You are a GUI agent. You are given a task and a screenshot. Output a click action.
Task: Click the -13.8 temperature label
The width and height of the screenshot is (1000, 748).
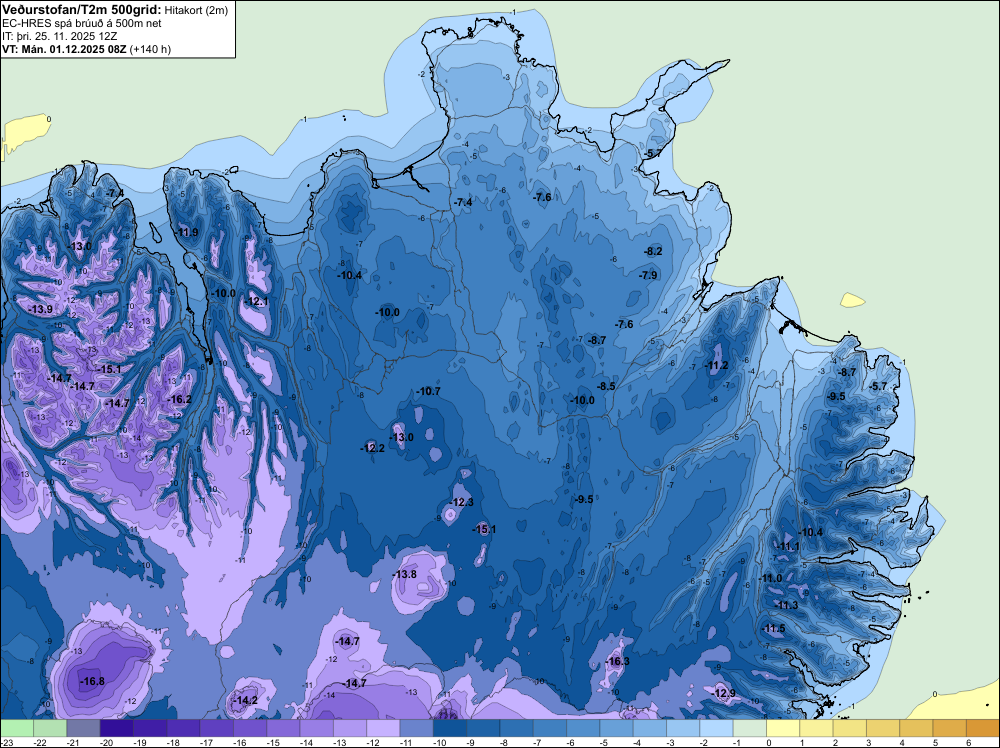(x=404, y=574)
